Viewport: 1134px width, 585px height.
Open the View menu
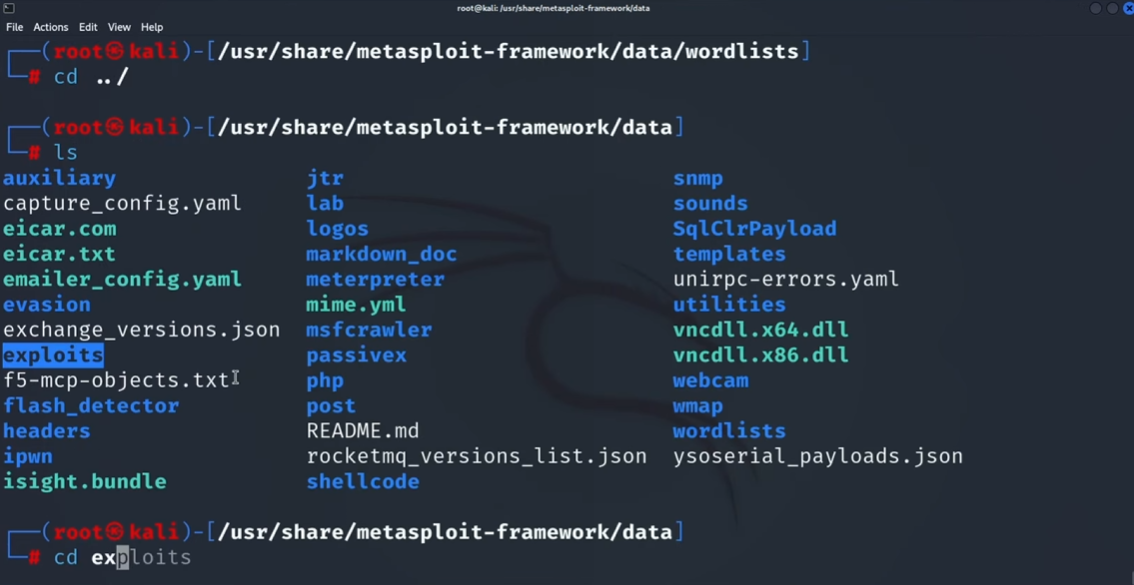(119, 27)
